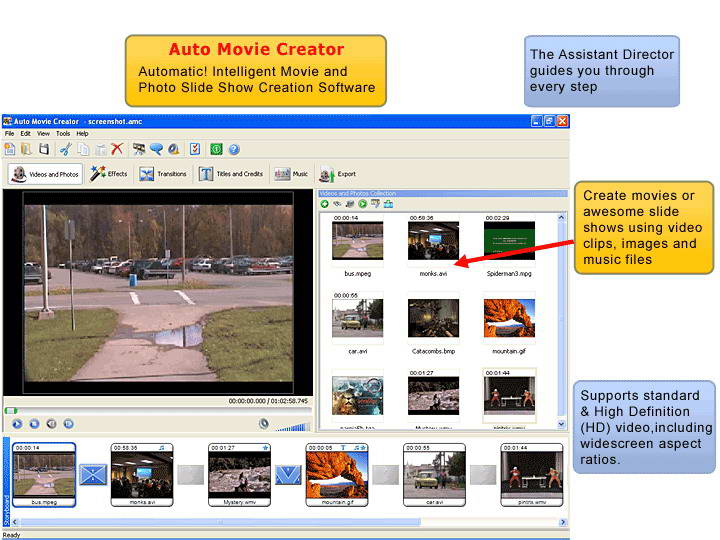
Task: Select monks.avi thumbnail in collection
Action: point(433,241)
